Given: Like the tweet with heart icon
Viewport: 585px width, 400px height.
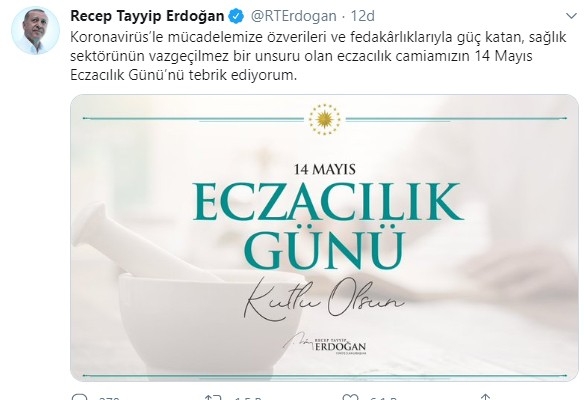Looking at the screenshot, I should click(x=351, y=397).
